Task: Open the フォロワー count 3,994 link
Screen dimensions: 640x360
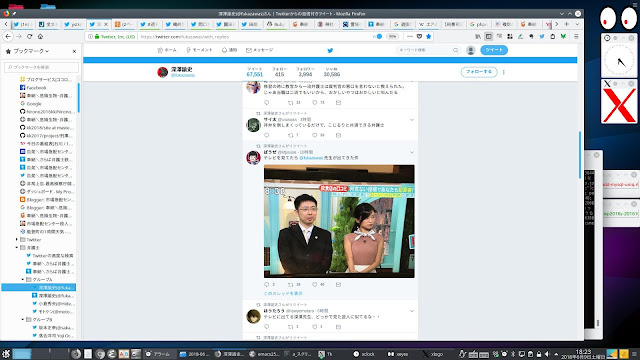Action: pyautogui.click(x=305, y=72)
